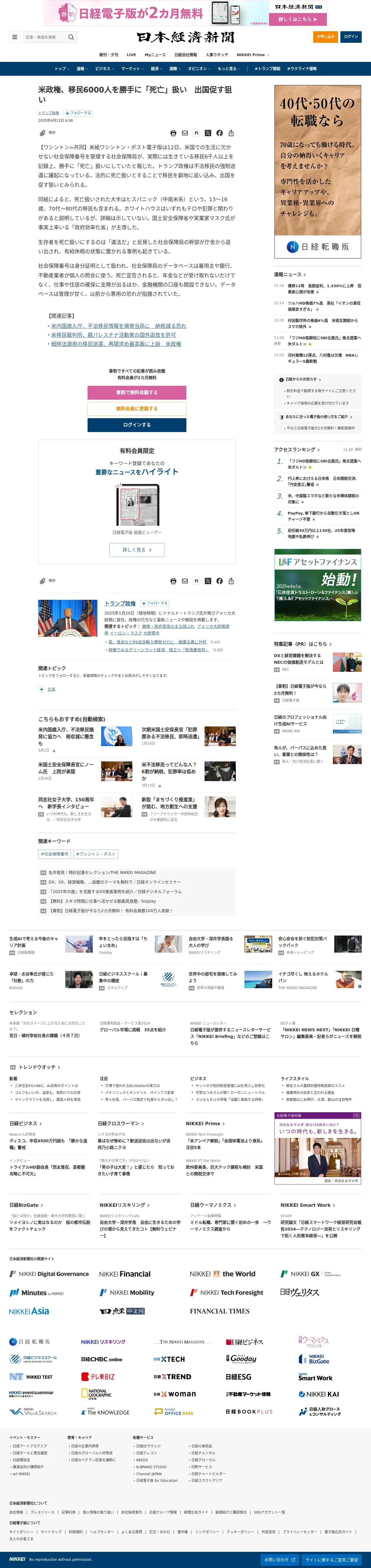Share to note via the icon above the article text
This screenshot has width=371, height=1568.
point(196,133)
